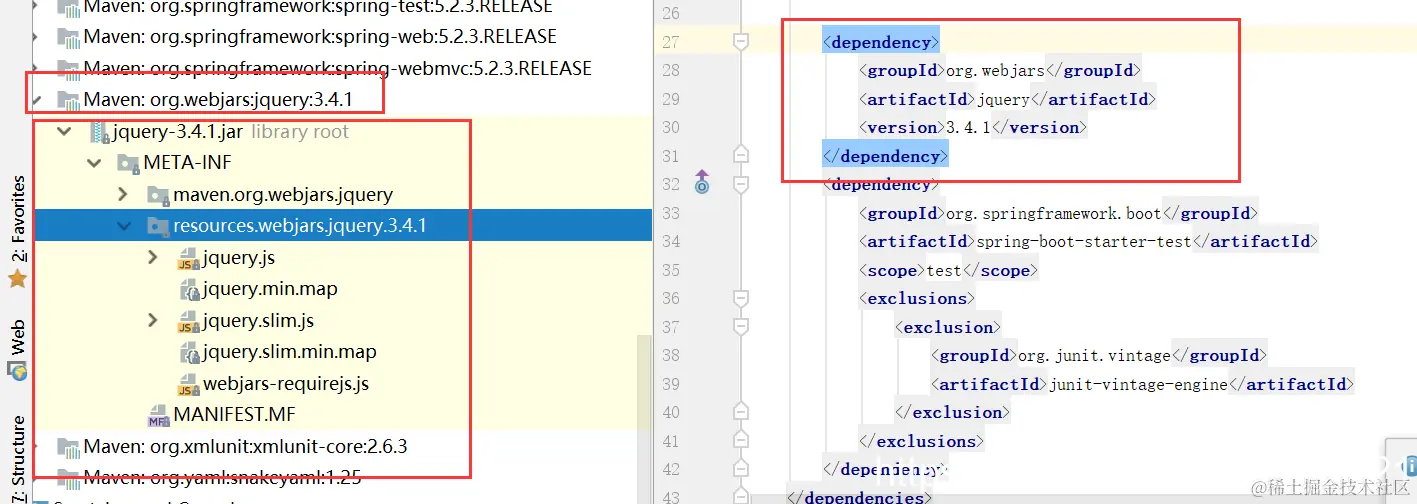Click the jquery.js JavaScript file icon
Image resolution: width=1417 pixels, height=504 pixels.
tap(188, 258)
